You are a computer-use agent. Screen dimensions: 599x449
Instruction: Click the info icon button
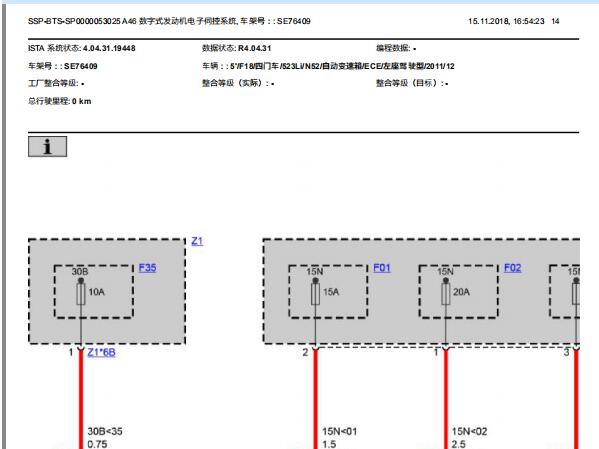coord(47,146)
